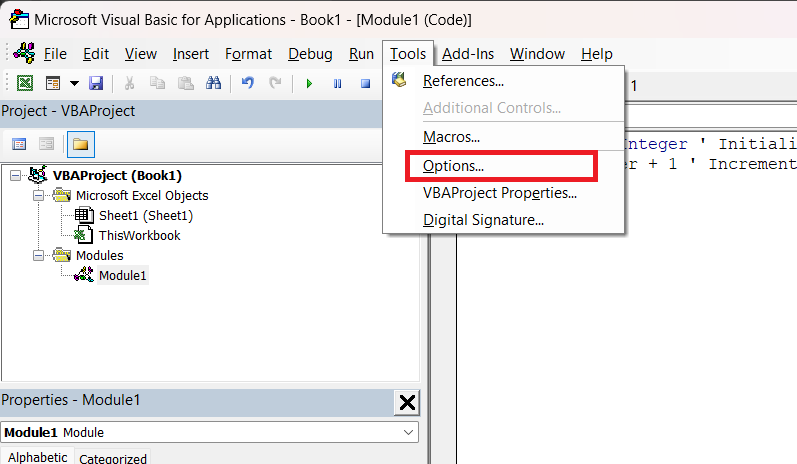797x464 pixels.
Task: Click the Copy toolbar icon
Action: (158, 83)
